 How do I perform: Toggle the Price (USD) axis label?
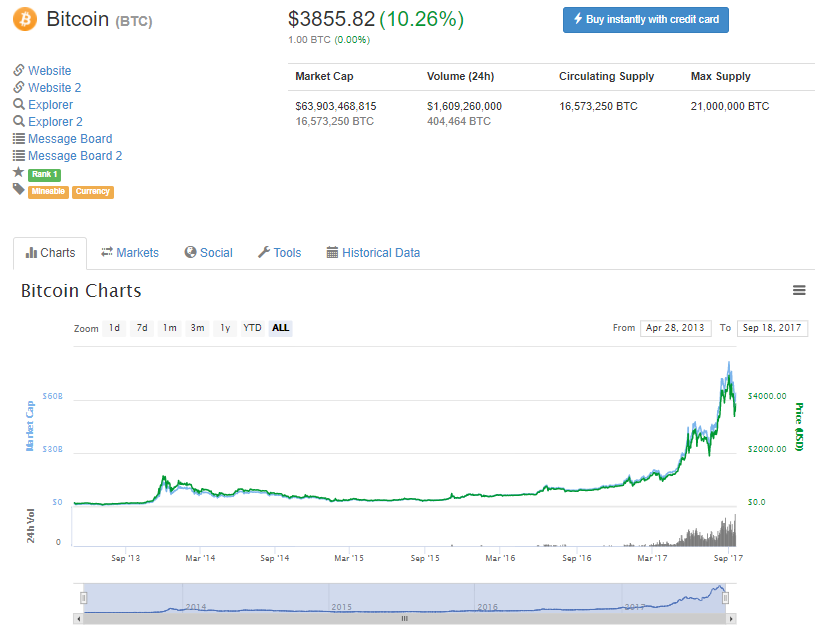[798, 427]
